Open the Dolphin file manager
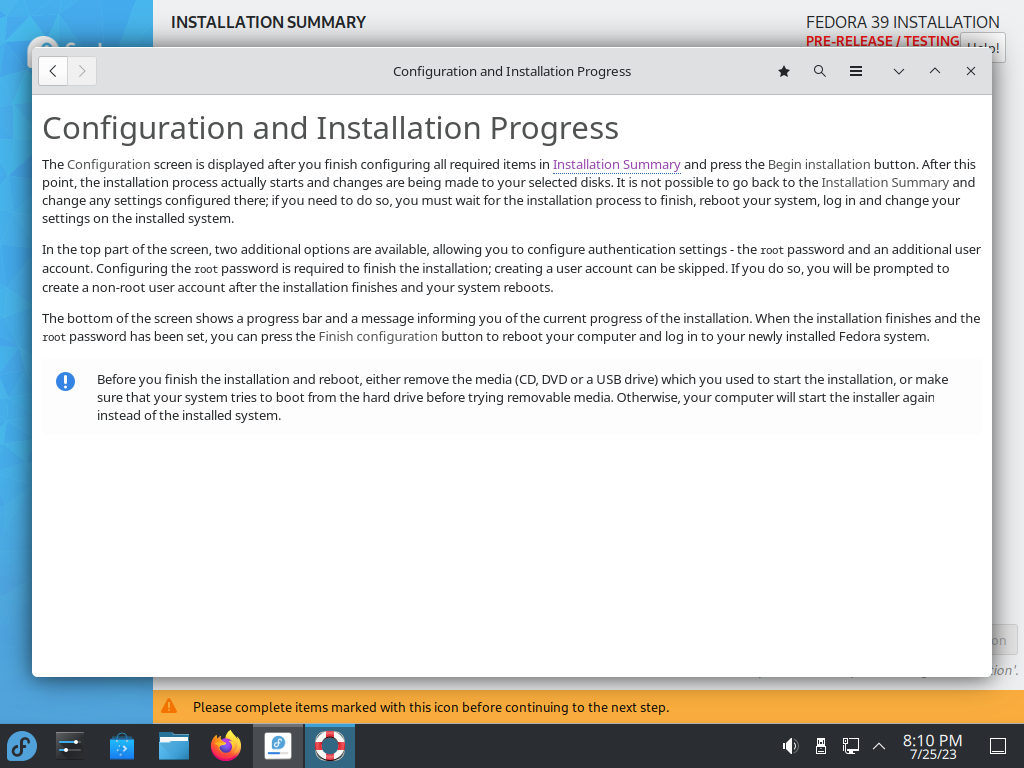1024x768 pixels. [x=174, y=746]
